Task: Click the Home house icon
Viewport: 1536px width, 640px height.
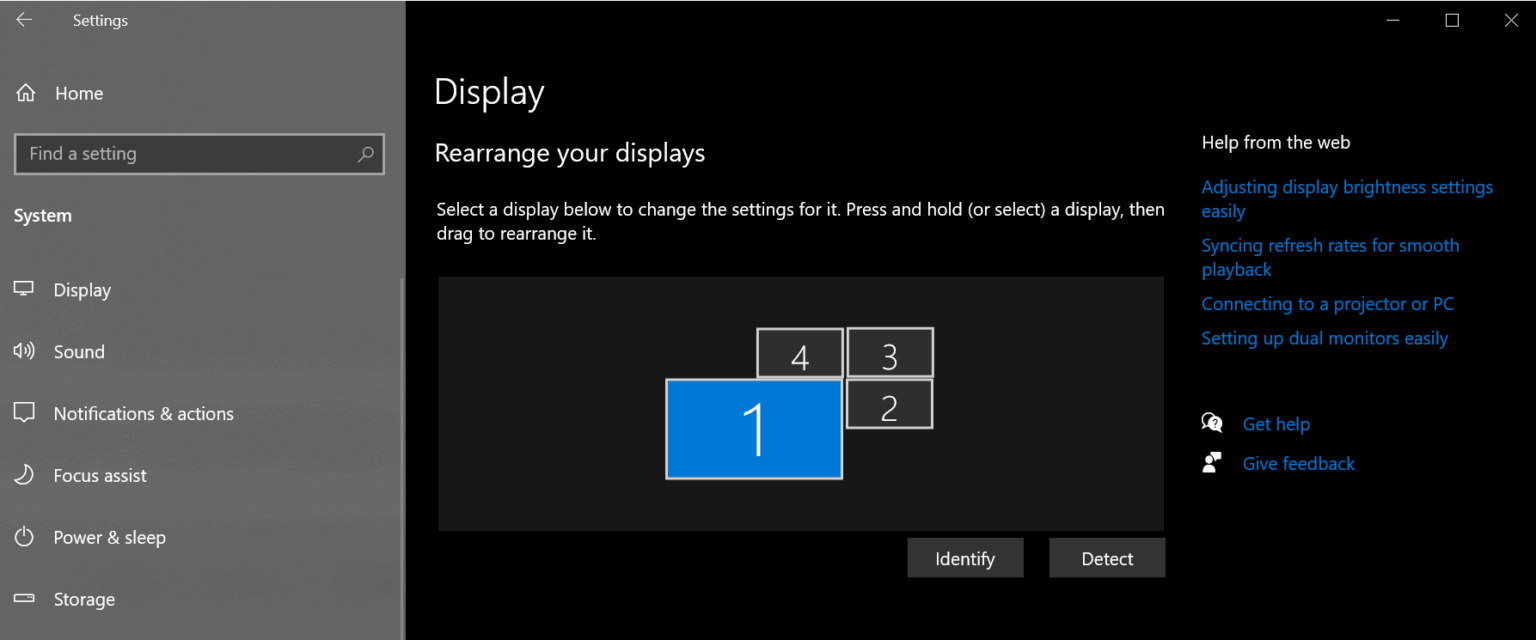Action: 24,92
